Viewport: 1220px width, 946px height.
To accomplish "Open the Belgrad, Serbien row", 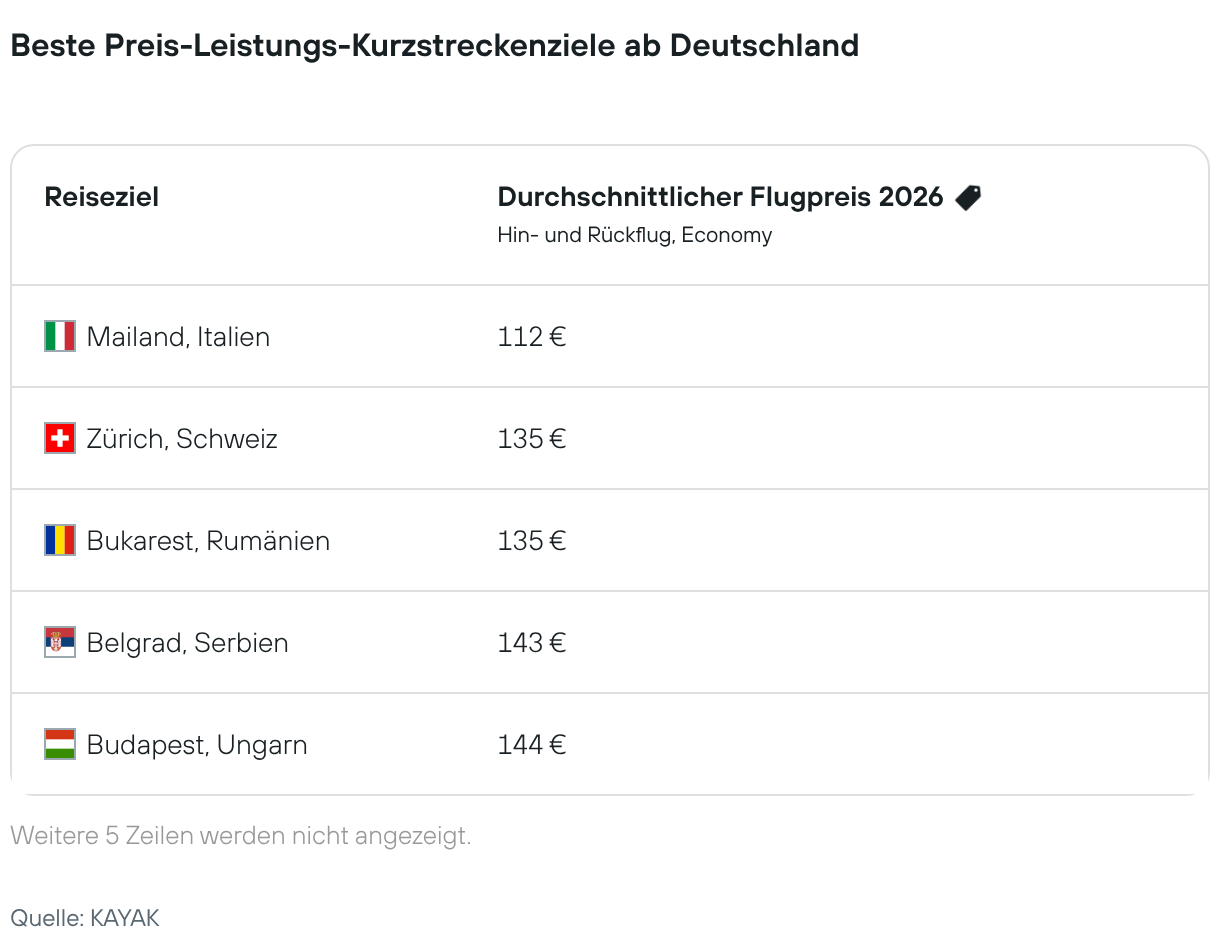I will [x=187, y=643].
